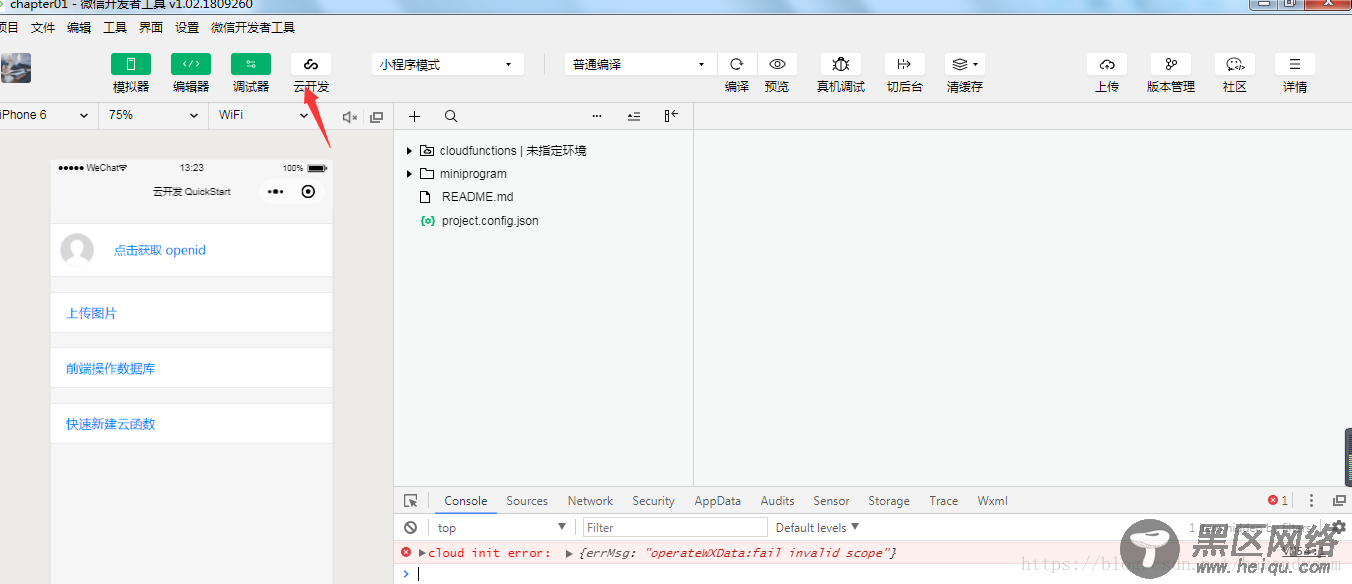Toggle the 调试器 debugger panel
1352x584 pixels.
pyautogui.click(x=251, y=64)
